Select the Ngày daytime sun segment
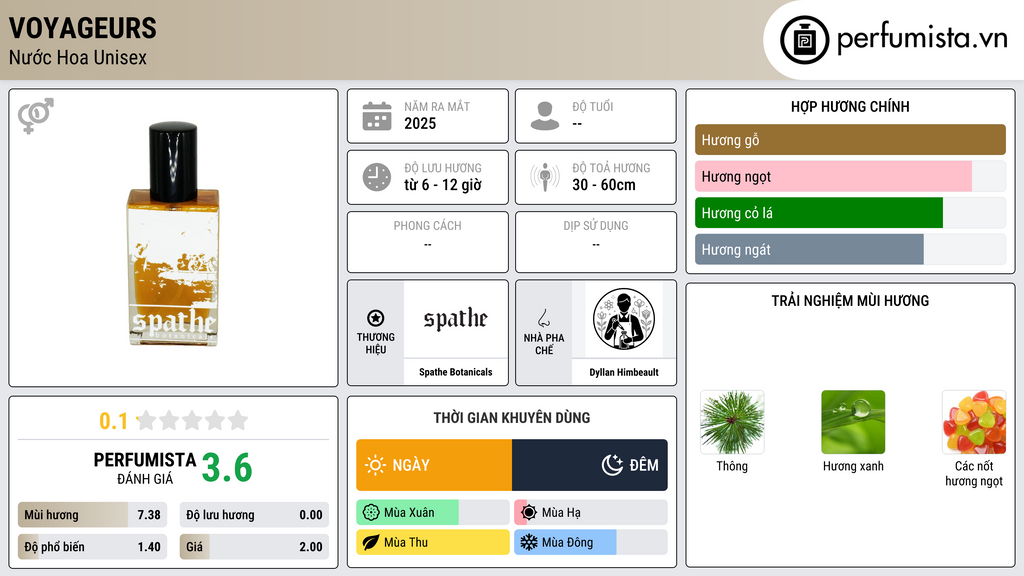Image resolution: width=1024 pixels, height=576 pixels. tap(434, 465)
